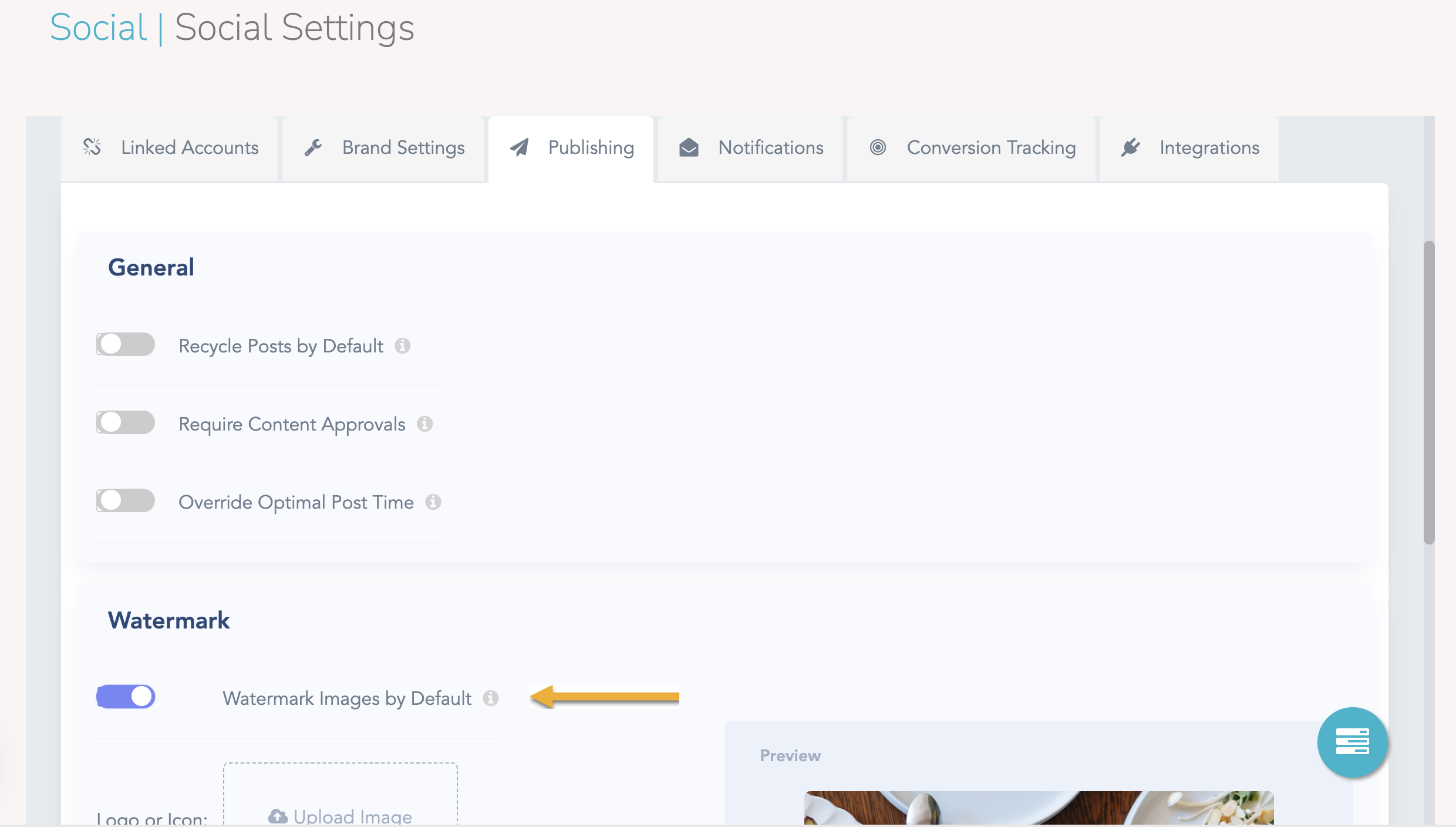
Task: Click the Social link in the page header
Action: (97, 27)
